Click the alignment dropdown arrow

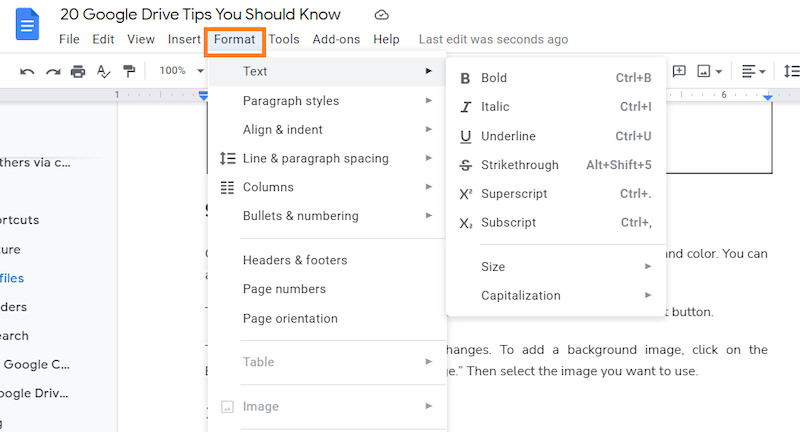(x=762, y=71)
